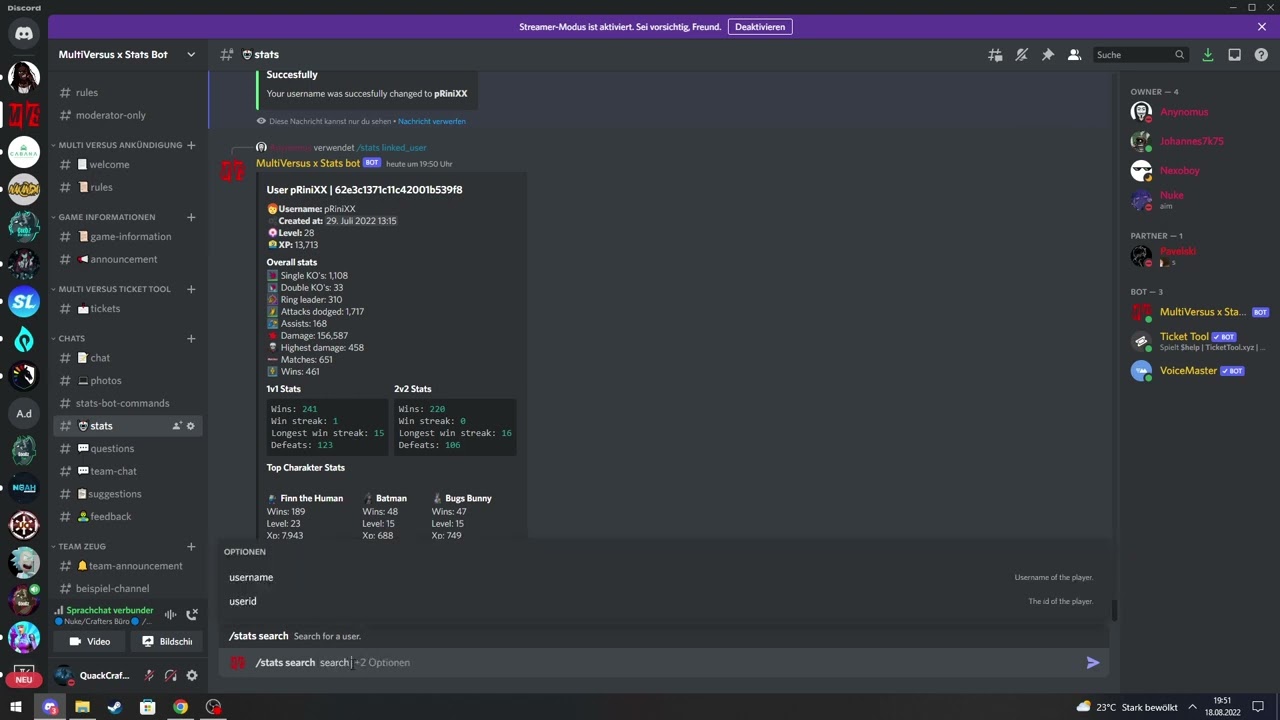Toggle noise suppression waveform icon
This screenshot has height=720, width=1280.
pos(170,615)
